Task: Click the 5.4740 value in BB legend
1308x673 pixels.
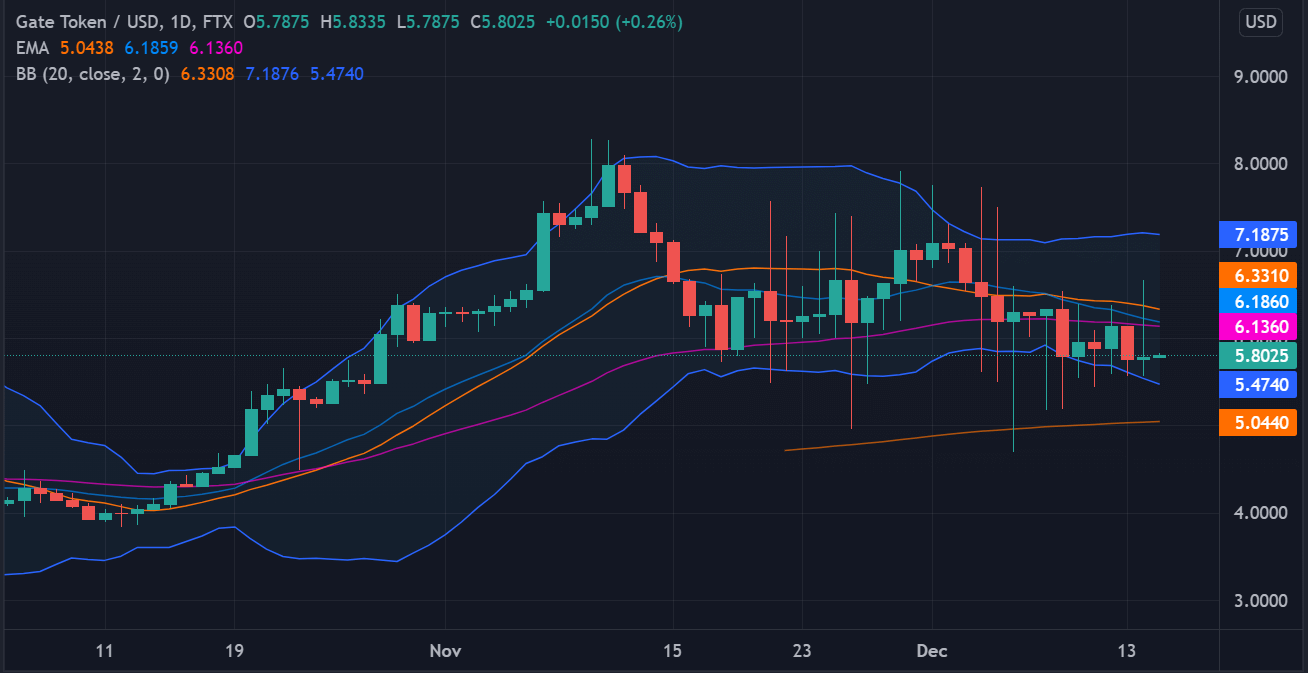Action: coord(337,73)
